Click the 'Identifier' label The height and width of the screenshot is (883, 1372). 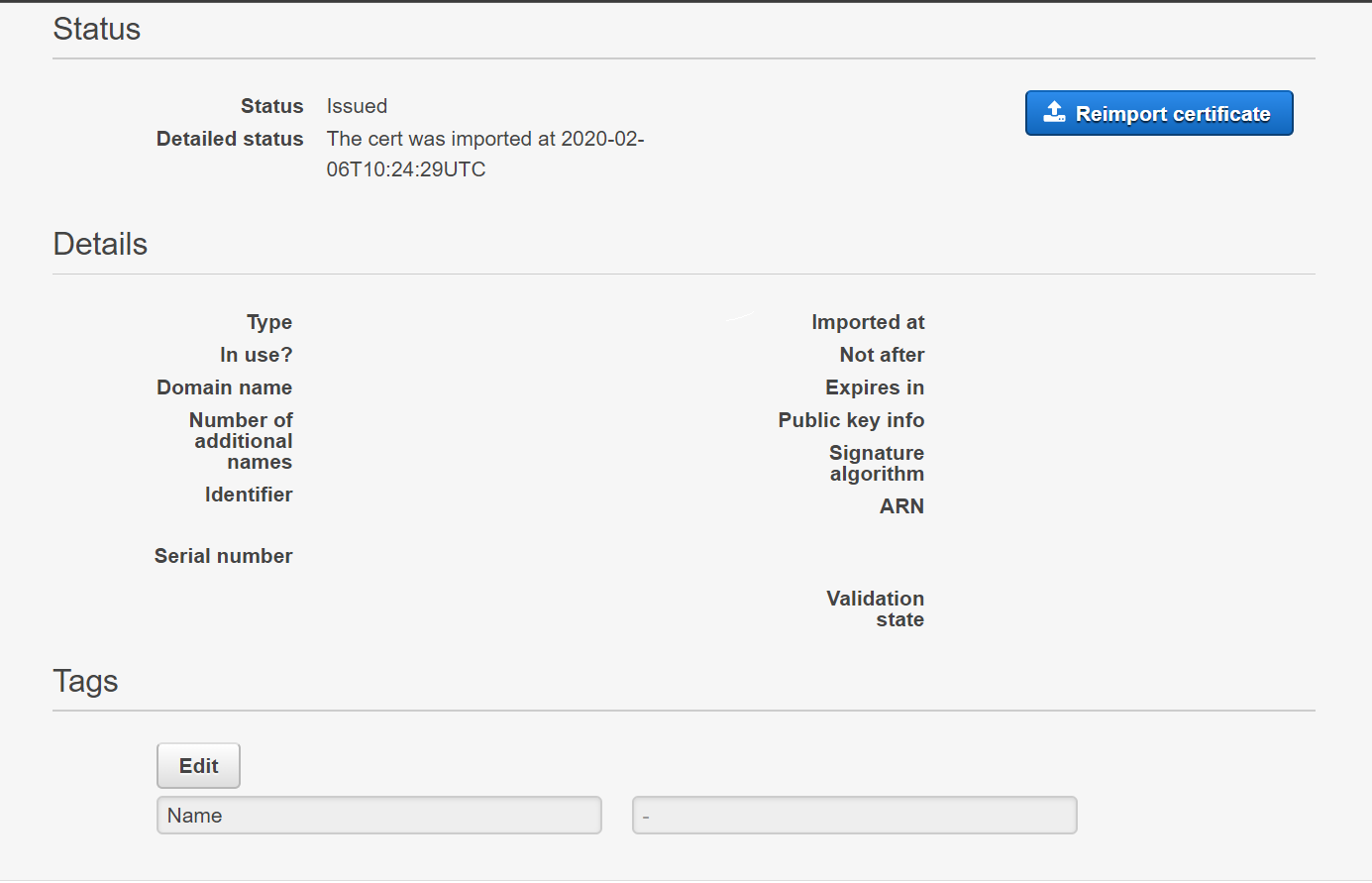coord(249,495)
